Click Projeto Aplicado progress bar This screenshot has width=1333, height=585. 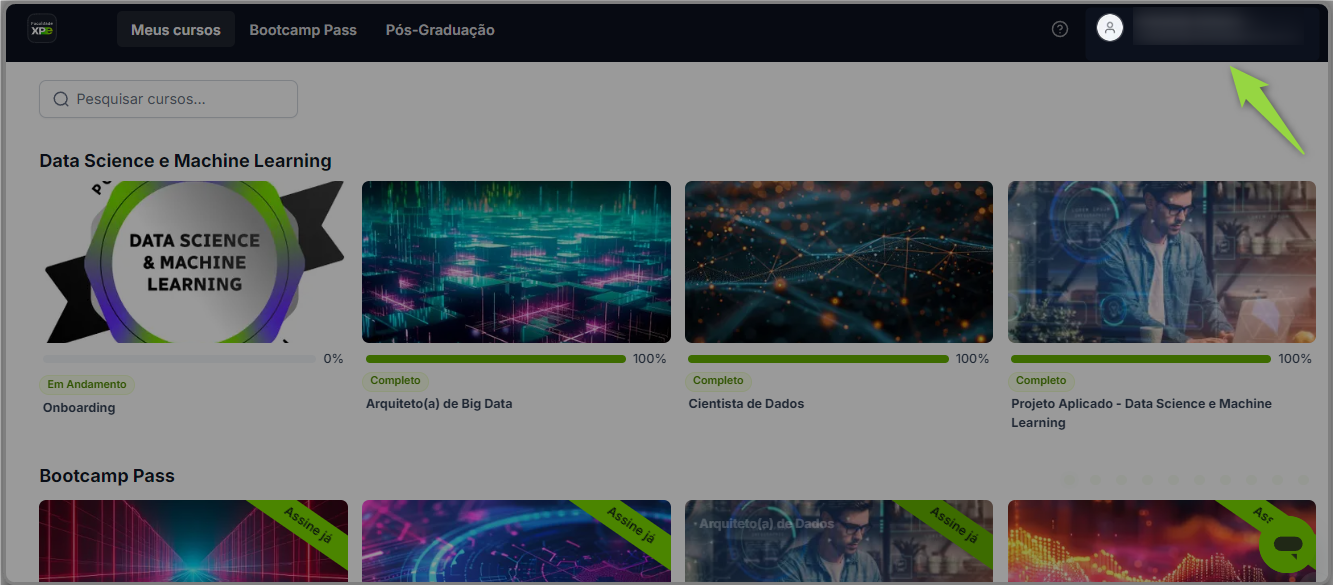tap(1141, 359)
